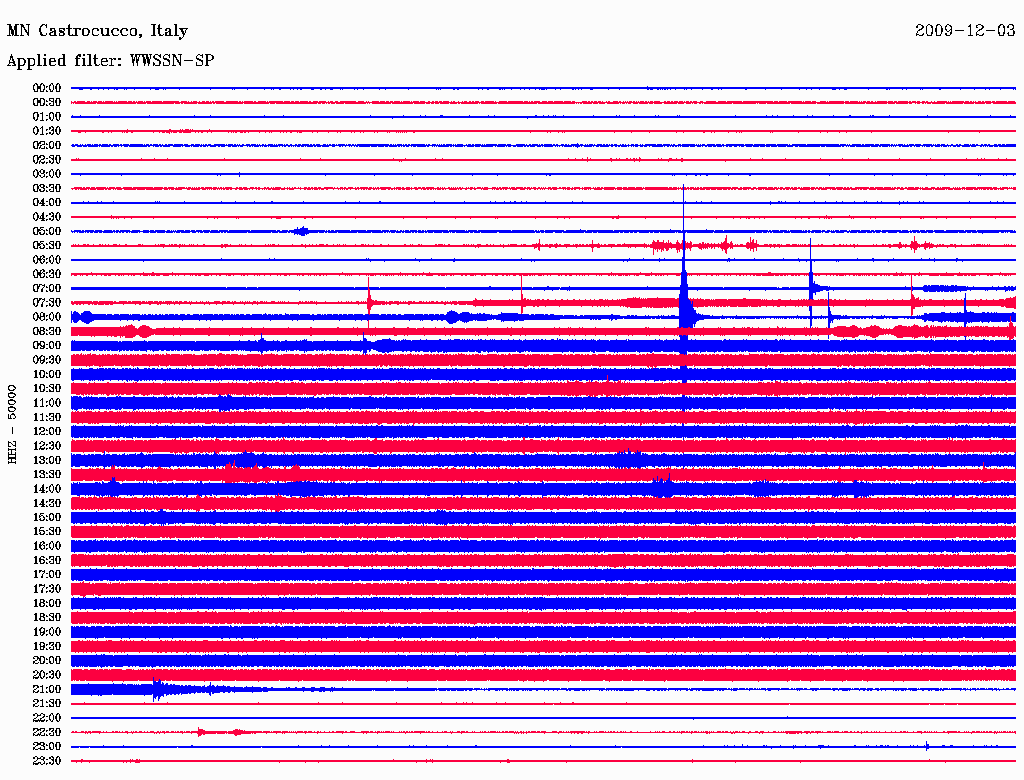
Task: Click the station title "MN Castrocucco, Italy"
Action: [97, 31]
